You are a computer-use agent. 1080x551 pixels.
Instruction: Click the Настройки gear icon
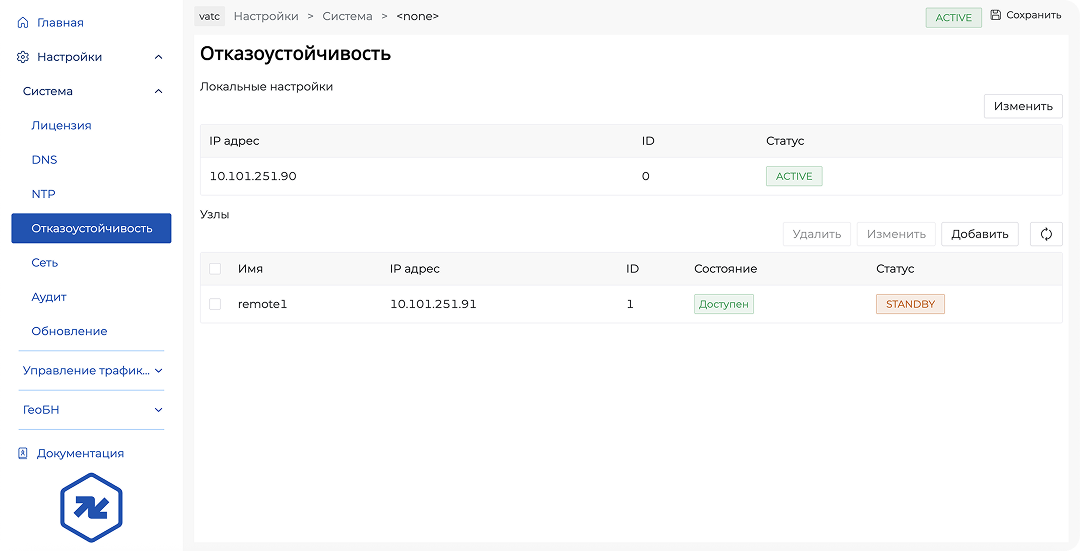23,57
